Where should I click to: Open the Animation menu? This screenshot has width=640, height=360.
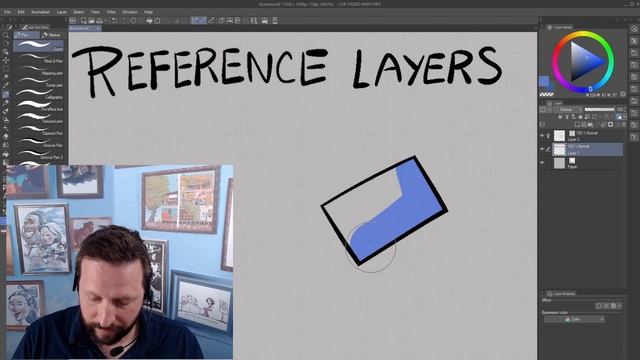40,12
